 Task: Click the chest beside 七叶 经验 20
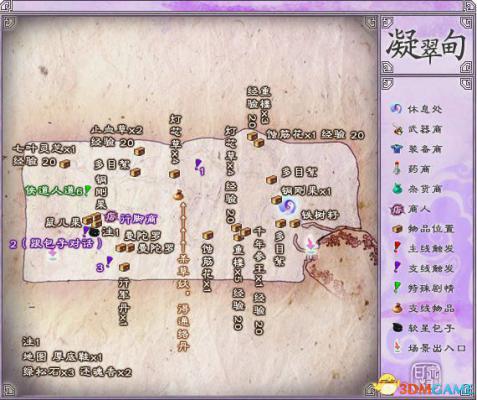pyautogui.click(x=64, y=164)
